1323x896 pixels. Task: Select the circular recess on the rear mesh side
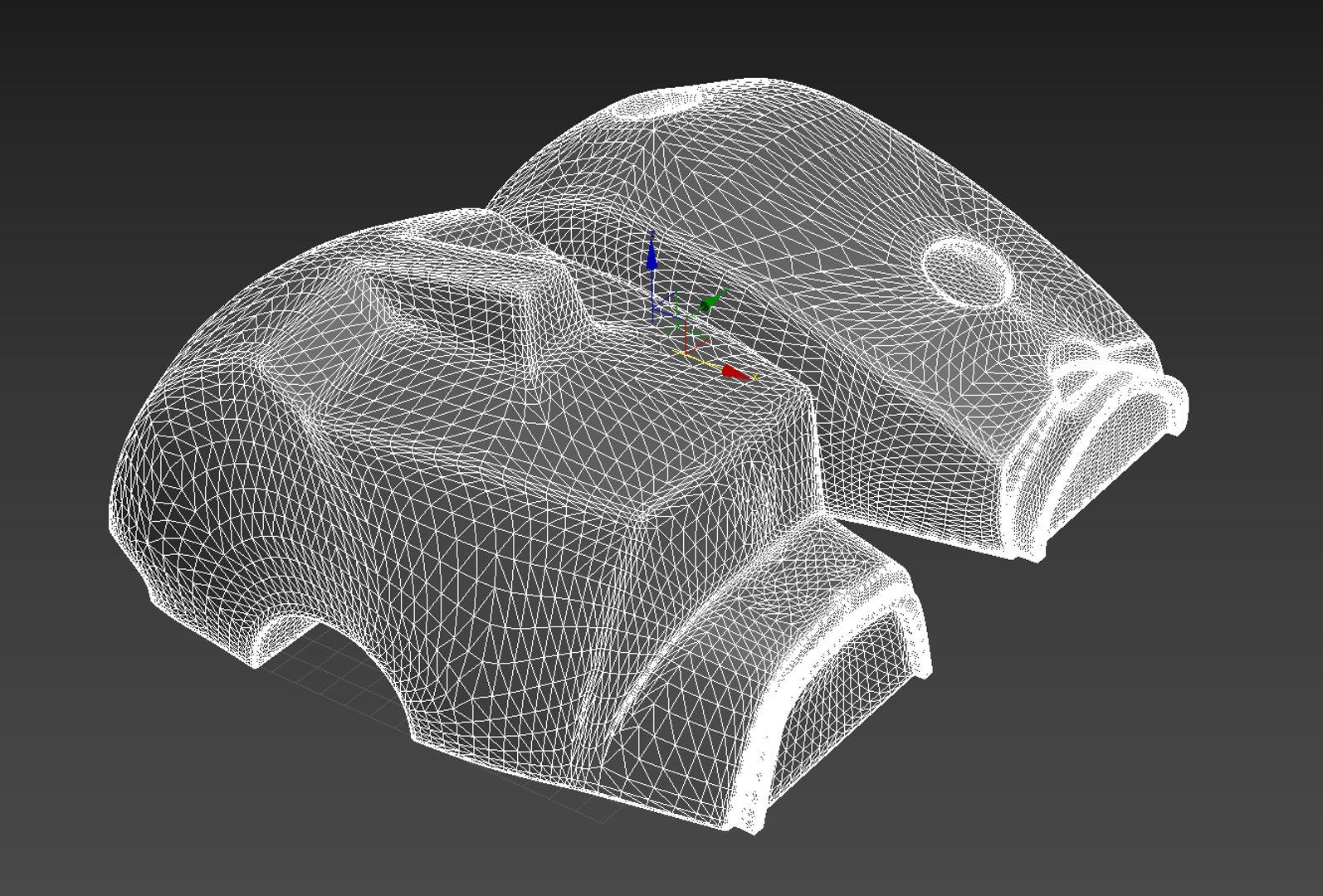click(968, 273)
